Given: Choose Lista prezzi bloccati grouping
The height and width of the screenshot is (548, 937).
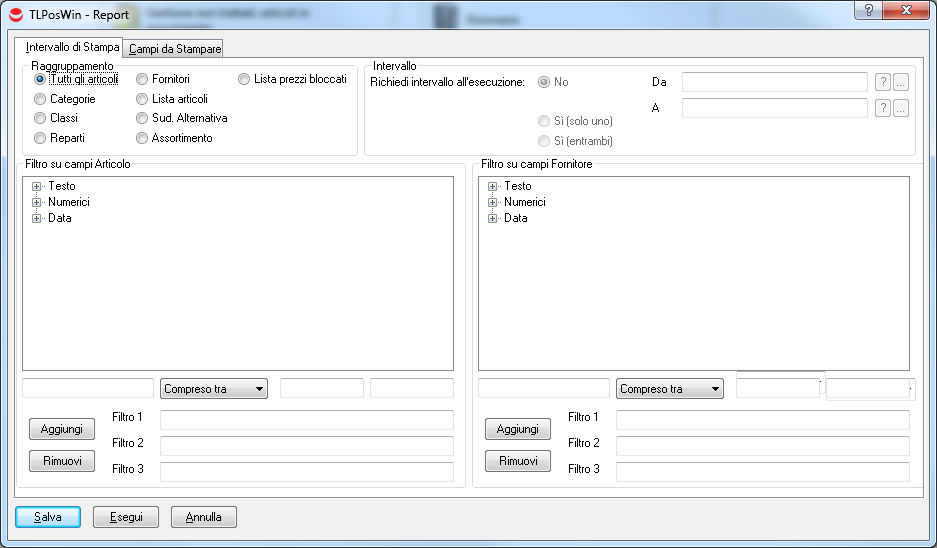Looking at the screenshot, I should tap(244, 79).
